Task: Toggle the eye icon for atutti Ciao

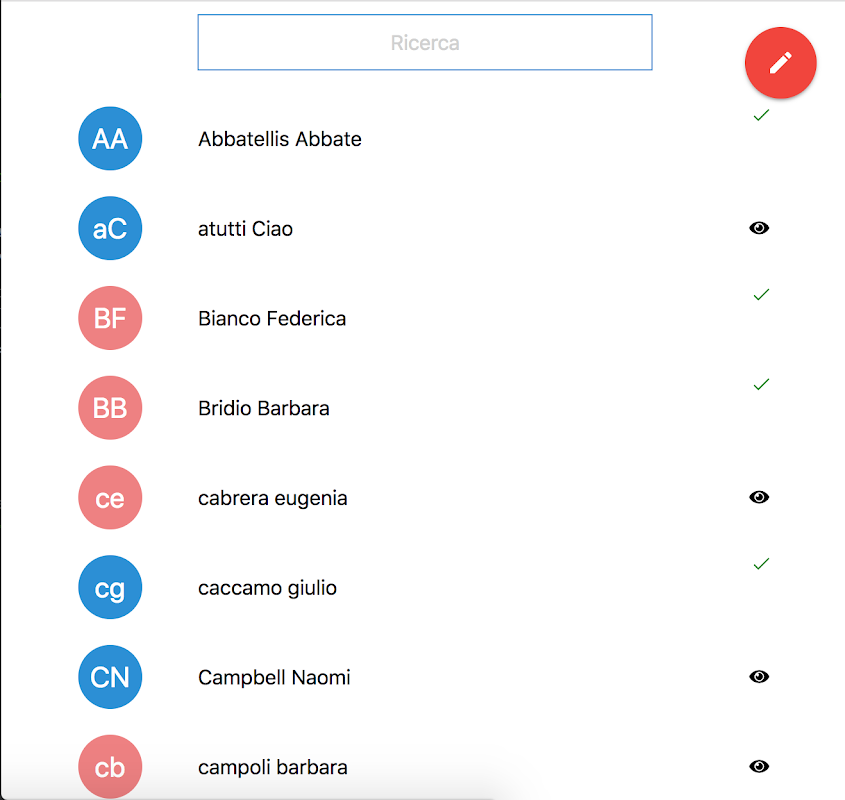Action: [x=759, y=228]
